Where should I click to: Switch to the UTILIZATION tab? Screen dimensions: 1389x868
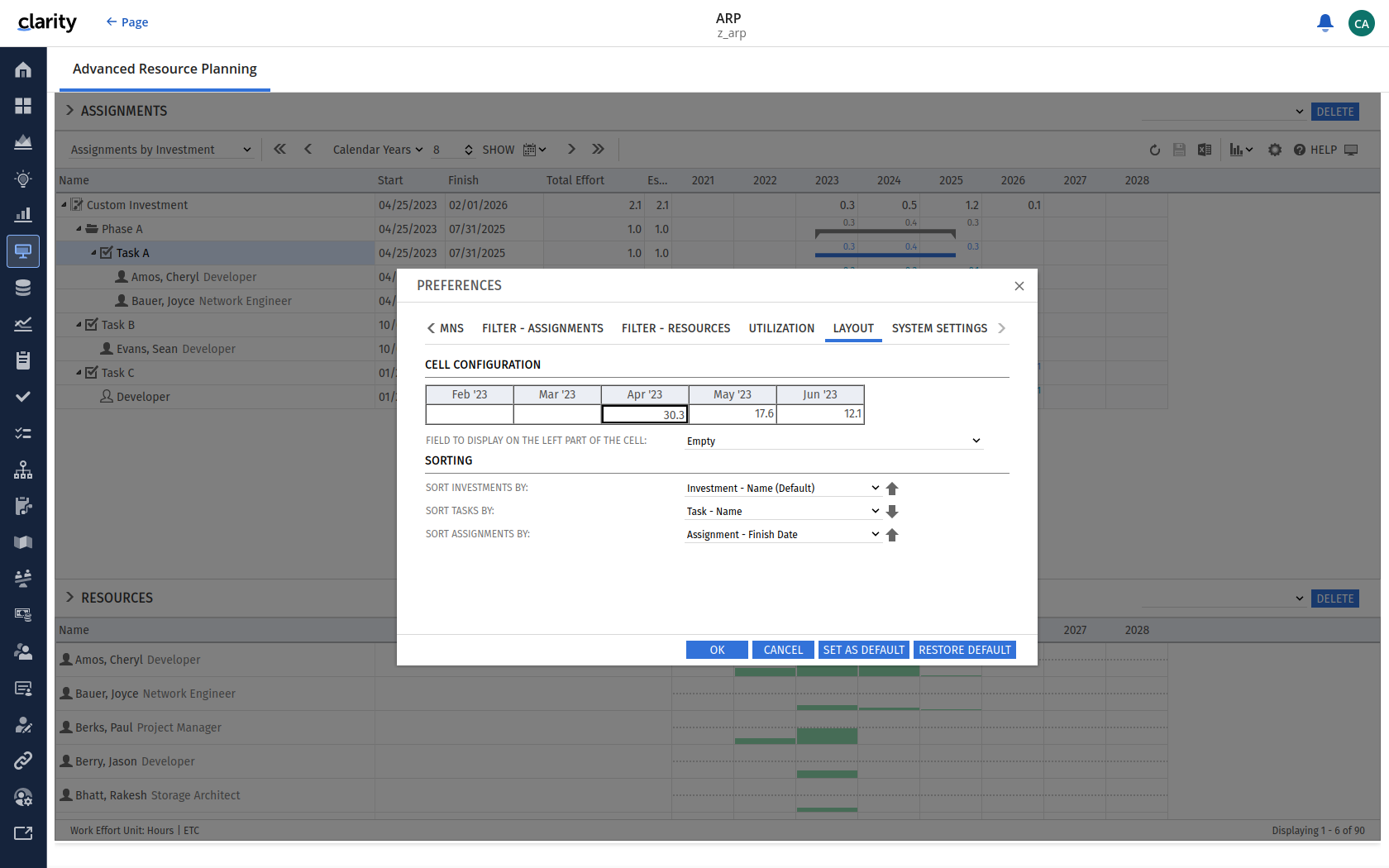[x=781, y=328]
